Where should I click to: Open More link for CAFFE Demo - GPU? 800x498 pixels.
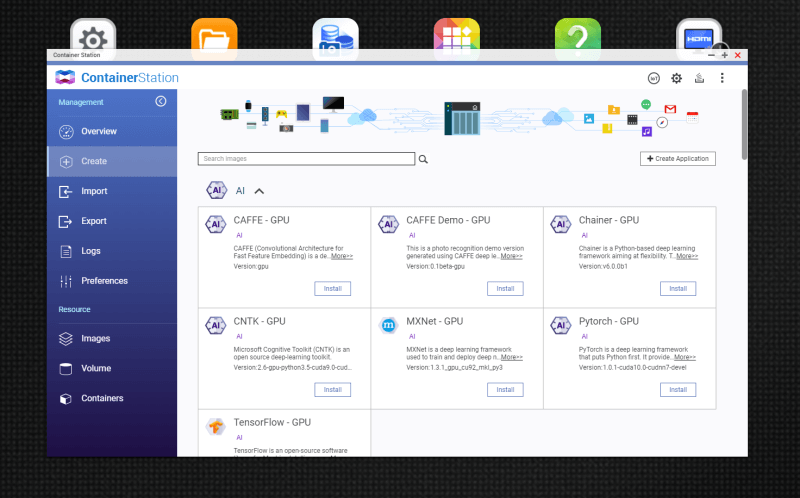click(511, 256)
